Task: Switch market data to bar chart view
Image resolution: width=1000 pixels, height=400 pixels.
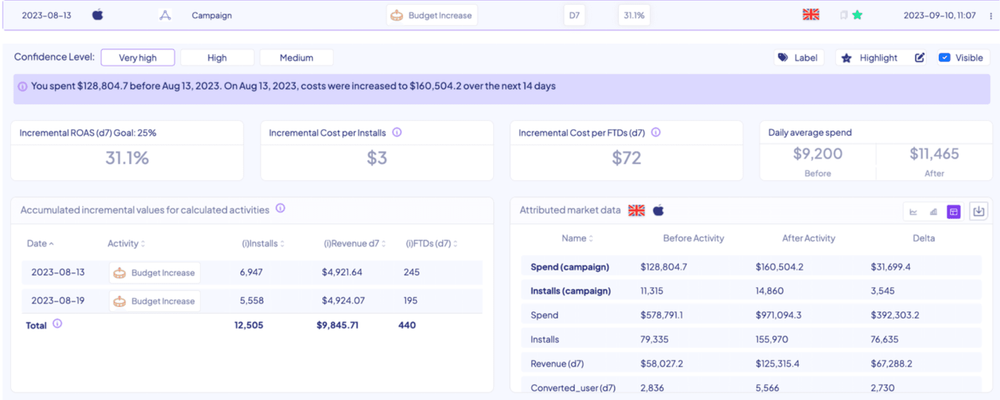Action: point(934,211)
